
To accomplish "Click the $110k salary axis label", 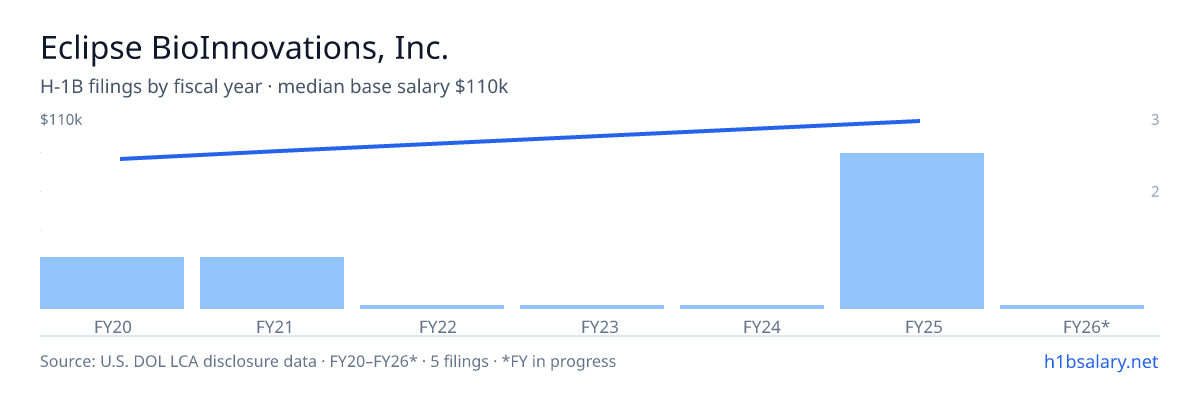I will pos(61,120).
